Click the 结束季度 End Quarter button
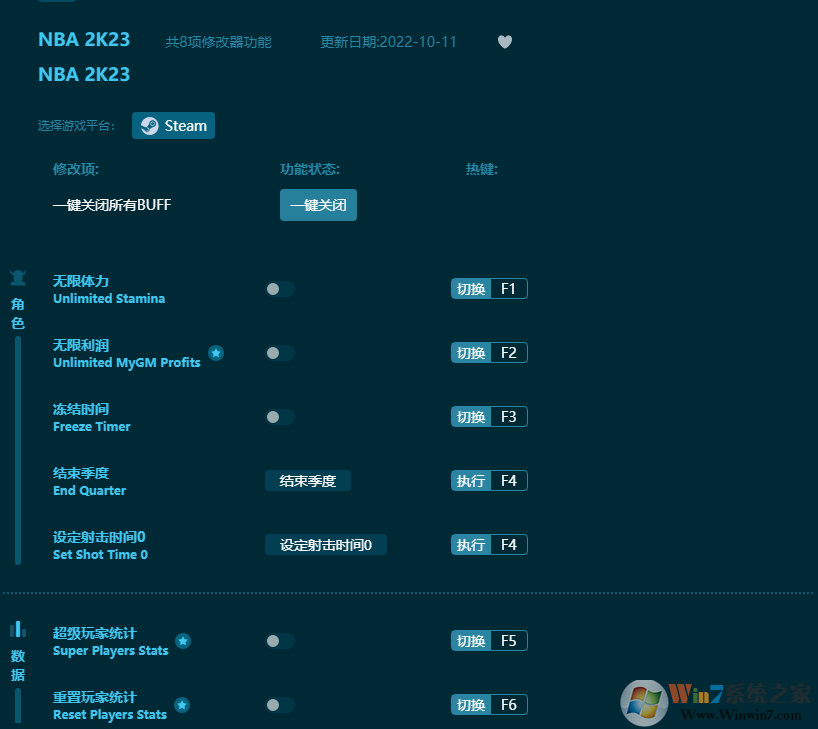Screen dimensions: 818x729 (307, 481)
